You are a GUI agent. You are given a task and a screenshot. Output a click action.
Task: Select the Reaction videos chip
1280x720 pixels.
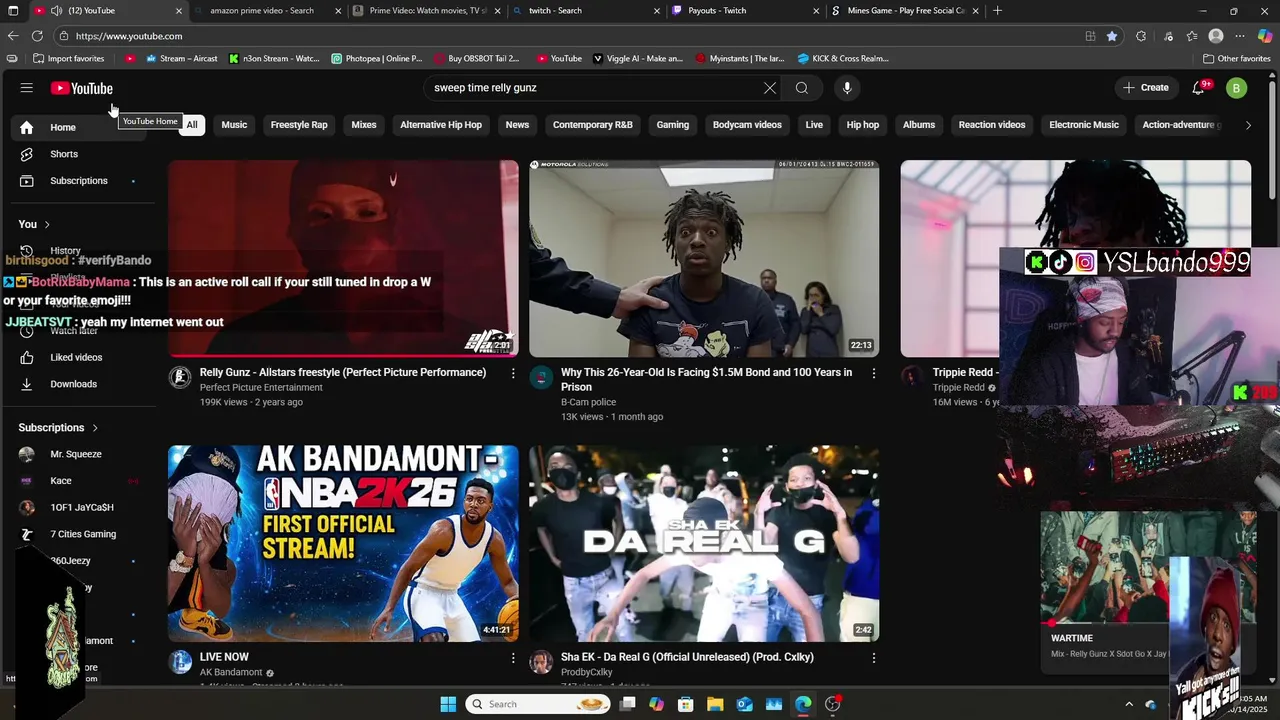[x=992, y=125]
